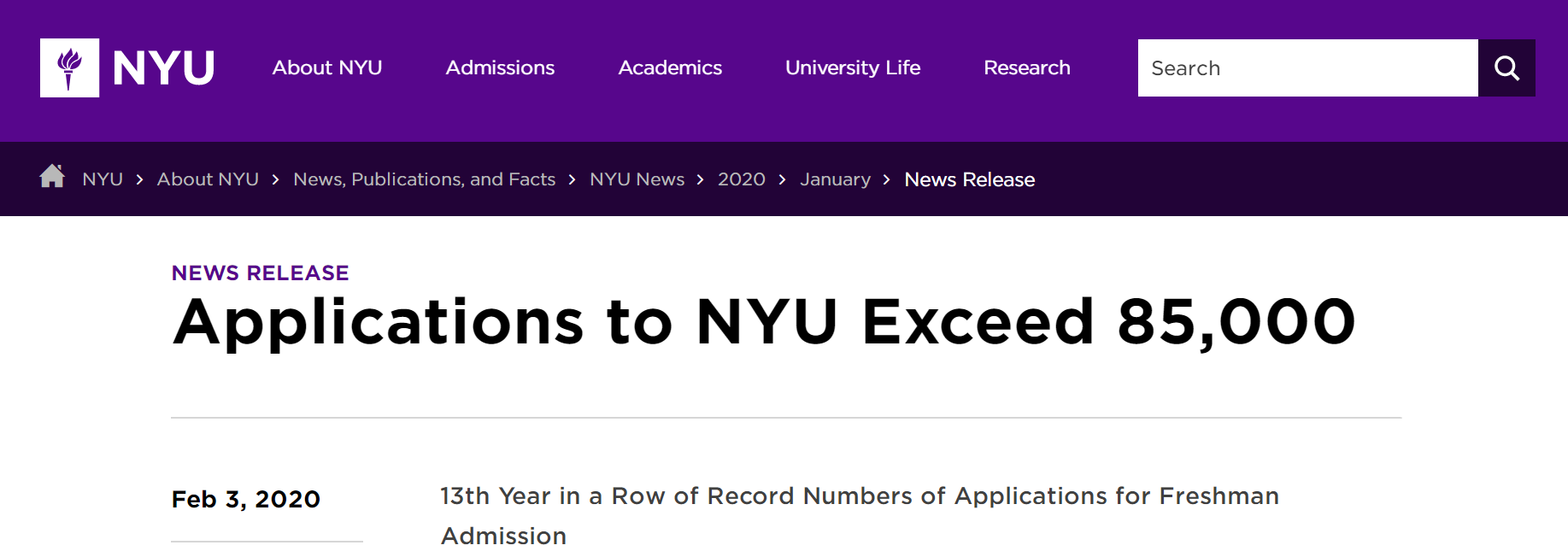Open the Admissions menu
Viewport: 1568px width, 557px height.
pyautogui.click(x=500, y=68)
